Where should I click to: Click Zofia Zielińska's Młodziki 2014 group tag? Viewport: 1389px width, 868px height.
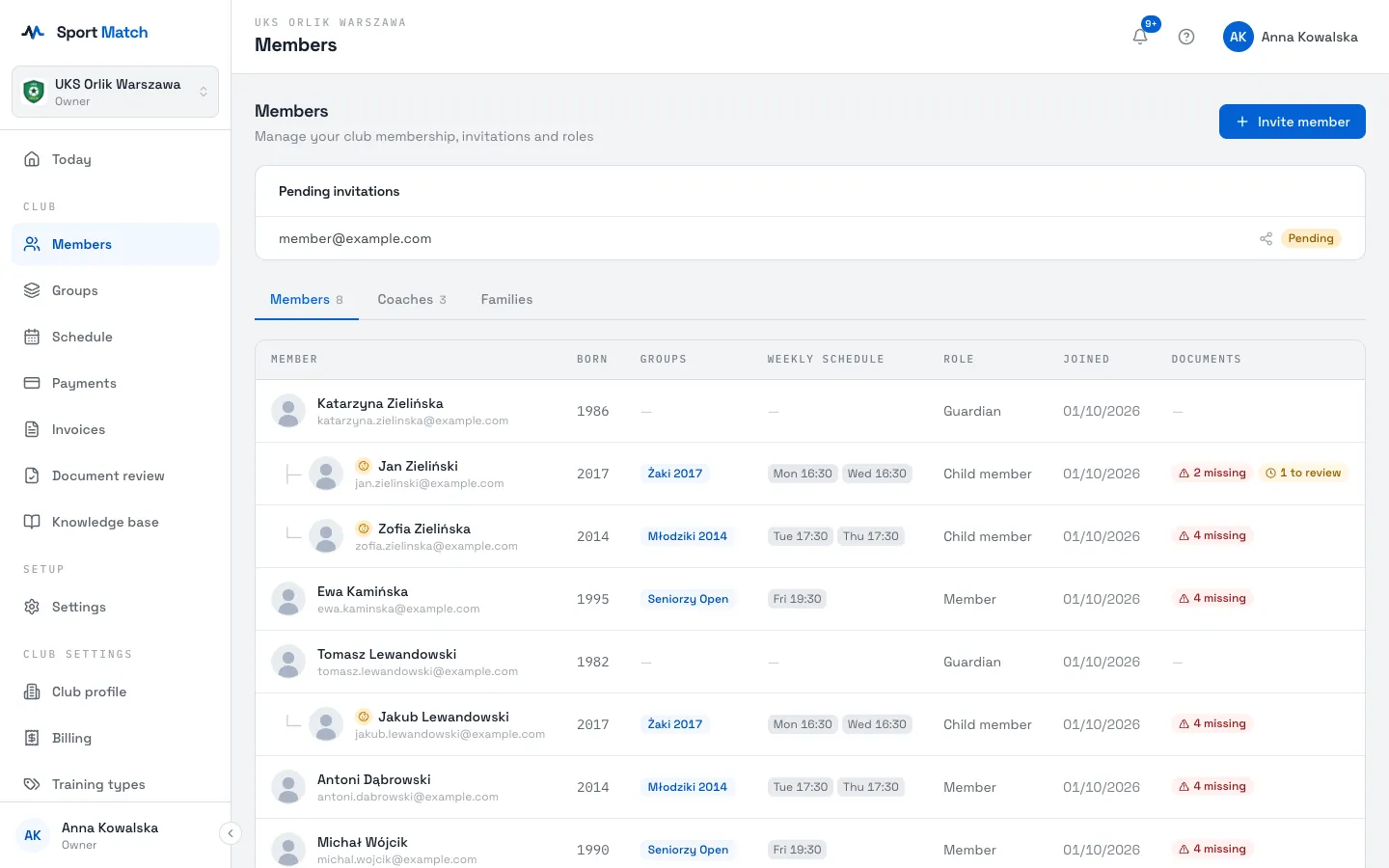pos(688,536)
